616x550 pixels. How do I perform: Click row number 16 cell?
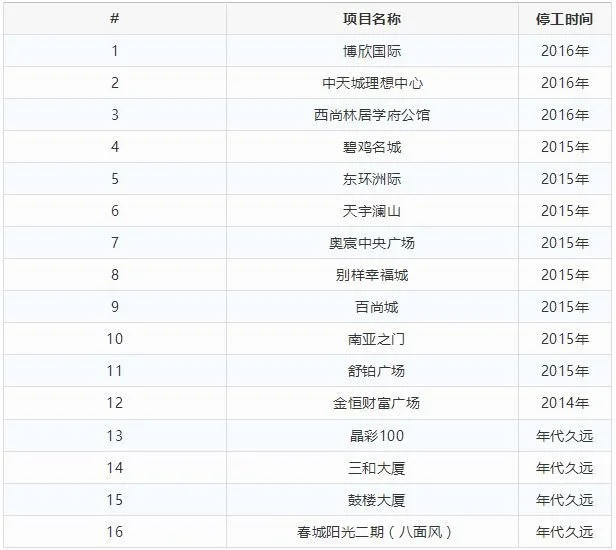click(115, 532)
